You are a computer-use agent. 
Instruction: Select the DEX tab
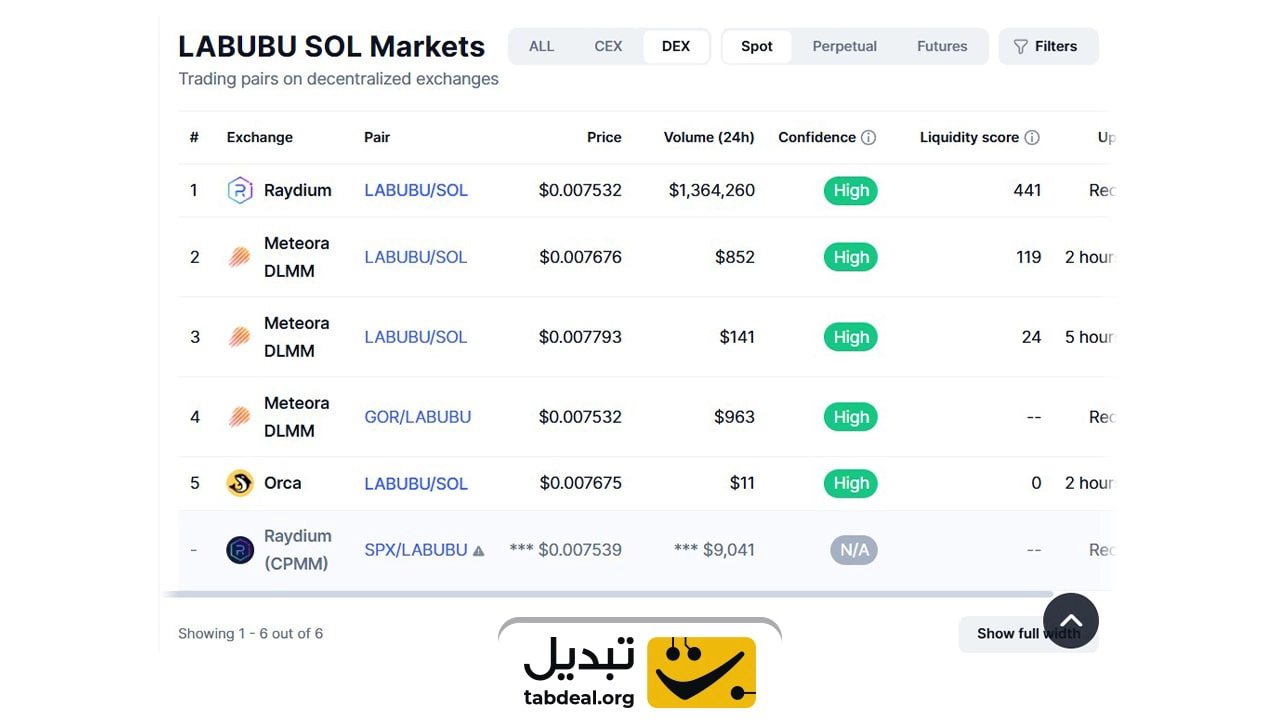(676, 46)
